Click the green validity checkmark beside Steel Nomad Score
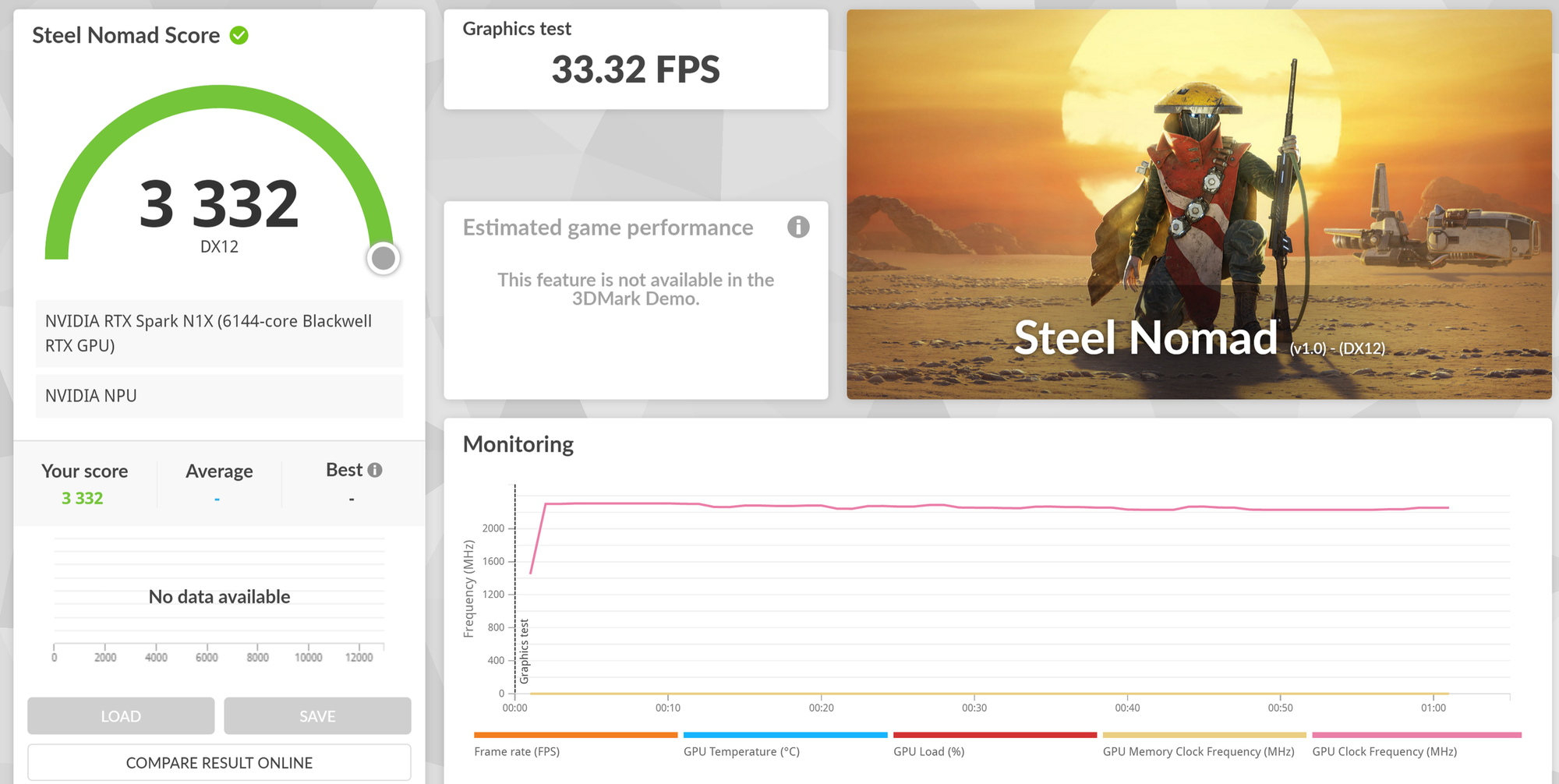The height and width of the screenshot is (784, 1559). click(239, 35)
